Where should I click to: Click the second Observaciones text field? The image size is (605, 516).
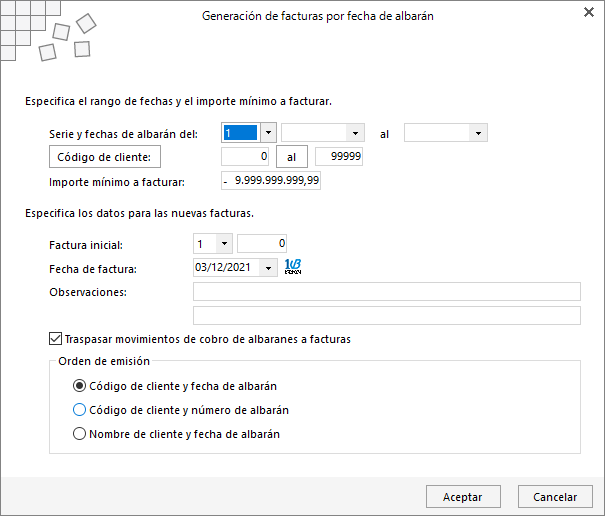pos(387,315)
